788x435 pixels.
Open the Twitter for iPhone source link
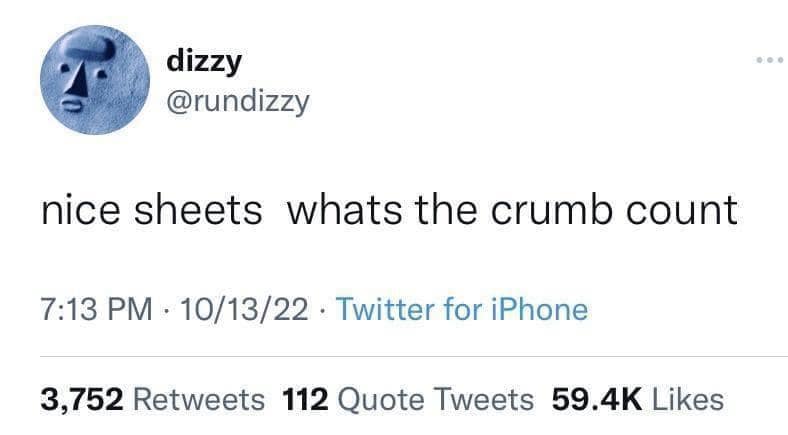460,310
